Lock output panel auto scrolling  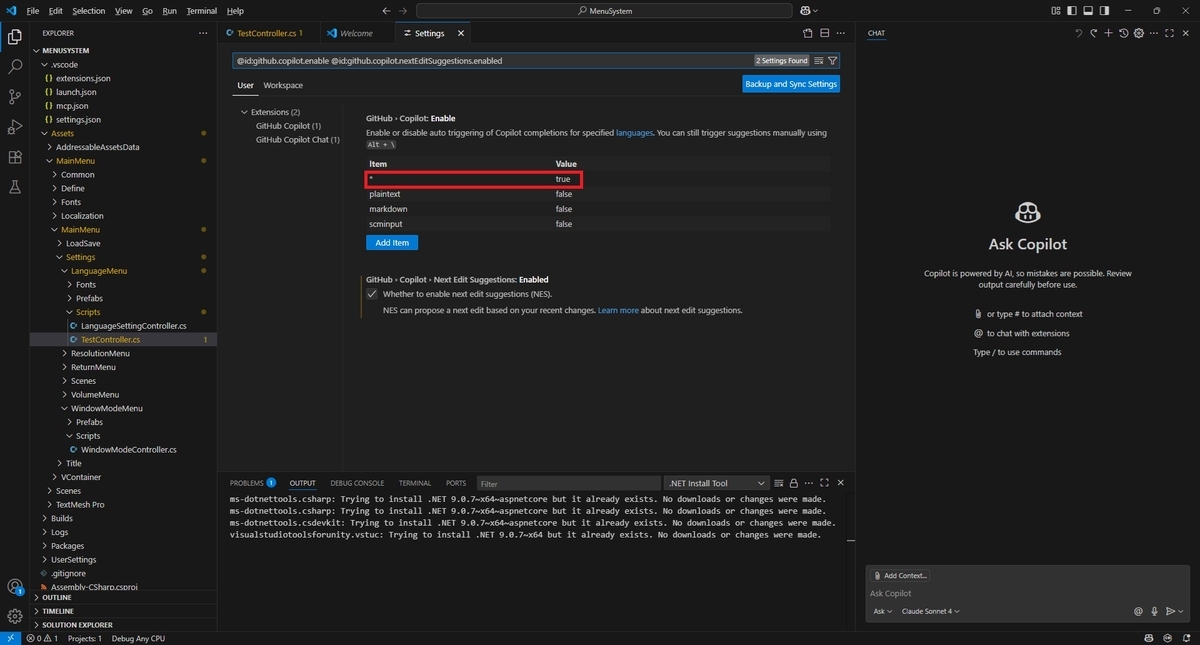click(793, 483)
